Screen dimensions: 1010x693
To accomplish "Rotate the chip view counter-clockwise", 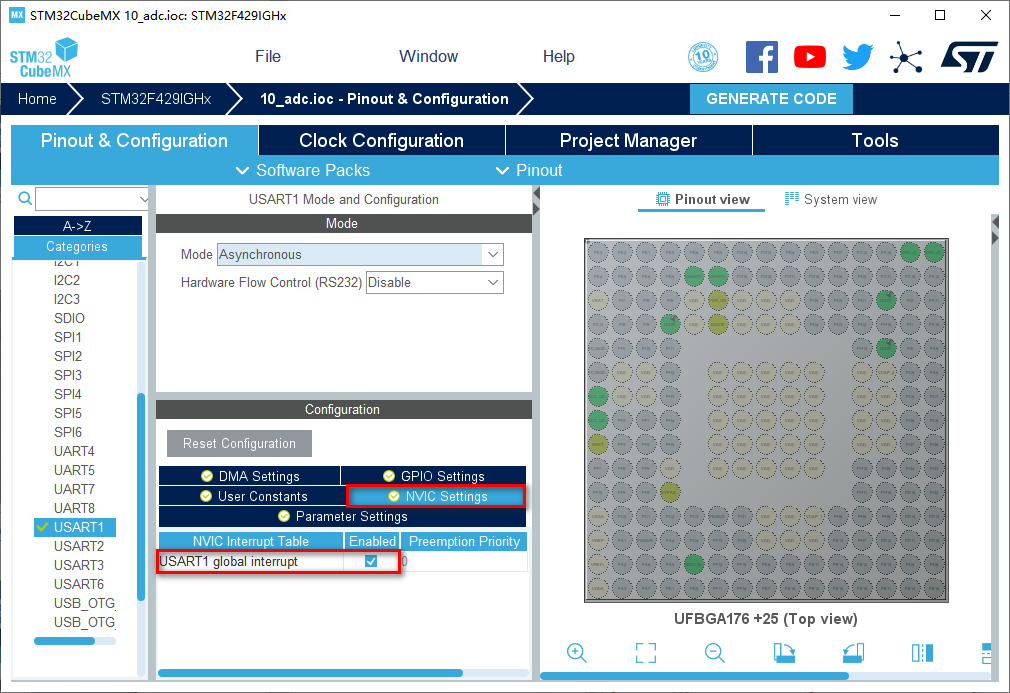I will [x=853, y=653].
